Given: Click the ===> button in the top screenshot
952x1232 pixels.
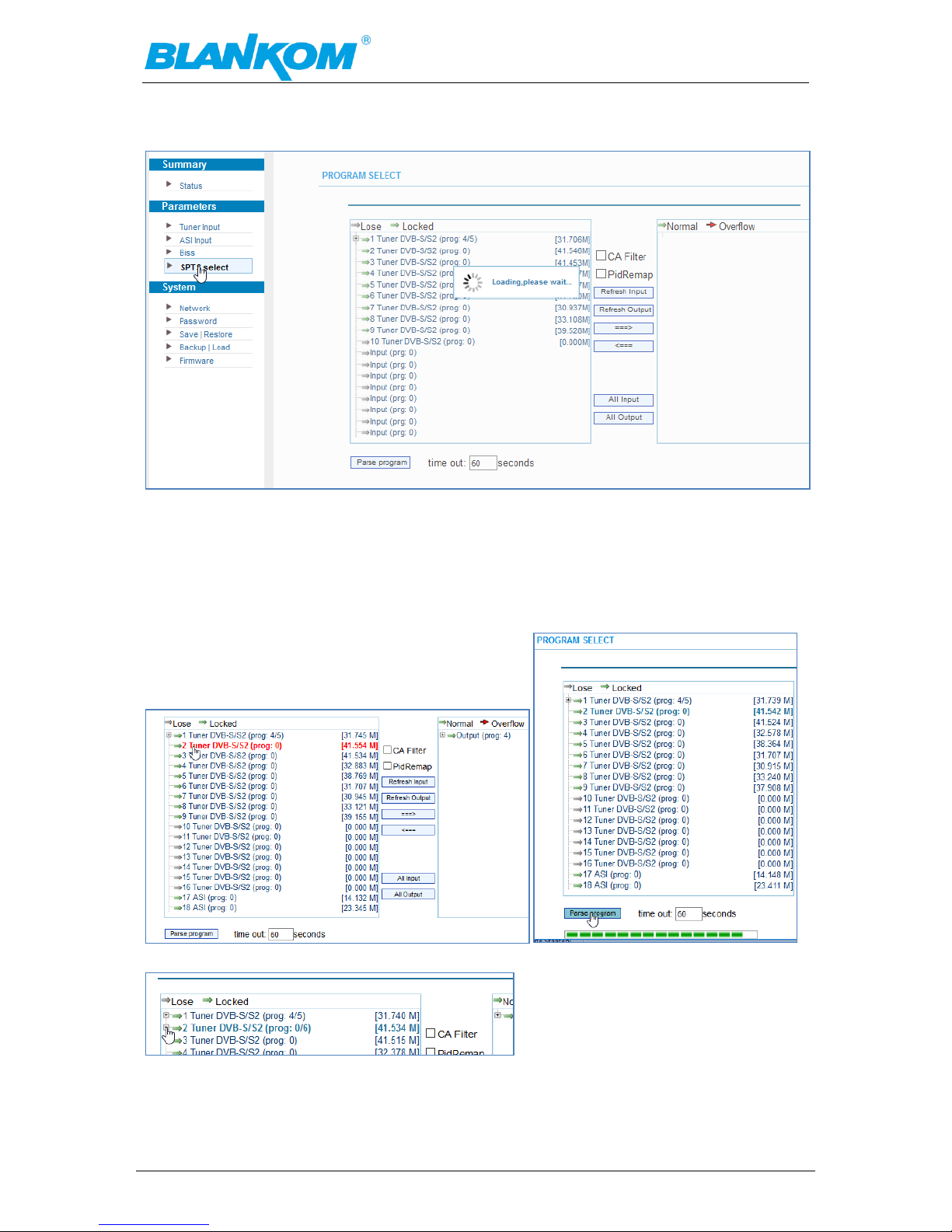Looking at the screenshot, I should 623,328.
